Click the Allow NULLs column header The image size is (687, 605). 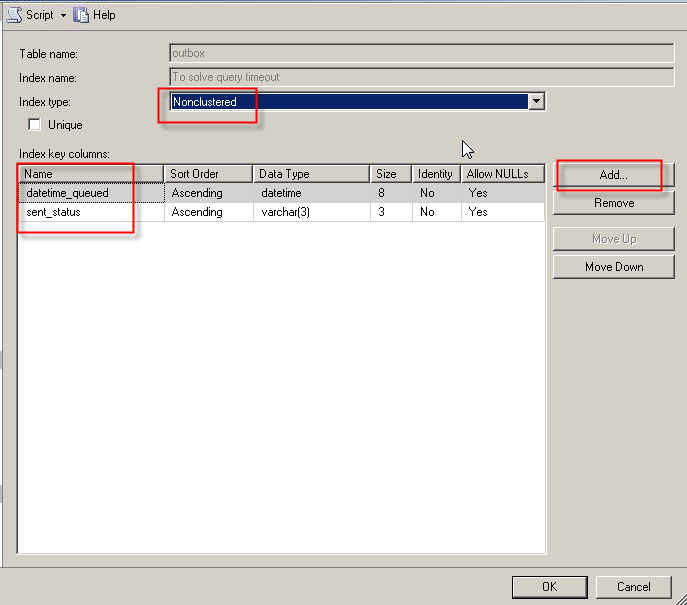[x=503, y=174]
